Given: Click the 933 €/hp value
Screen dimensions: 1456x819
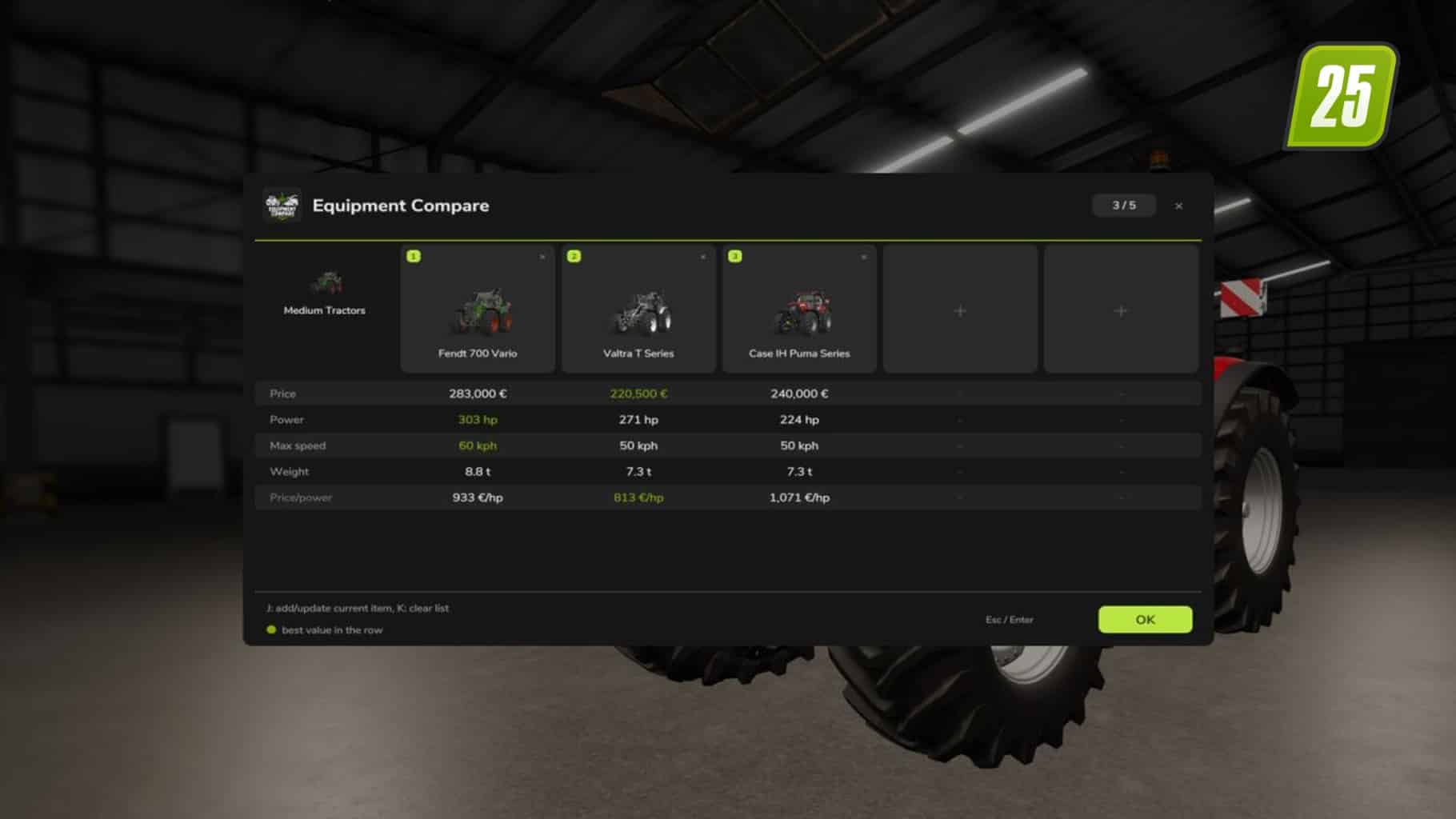Looking at the screenshot, I should [x=478, y=497].
